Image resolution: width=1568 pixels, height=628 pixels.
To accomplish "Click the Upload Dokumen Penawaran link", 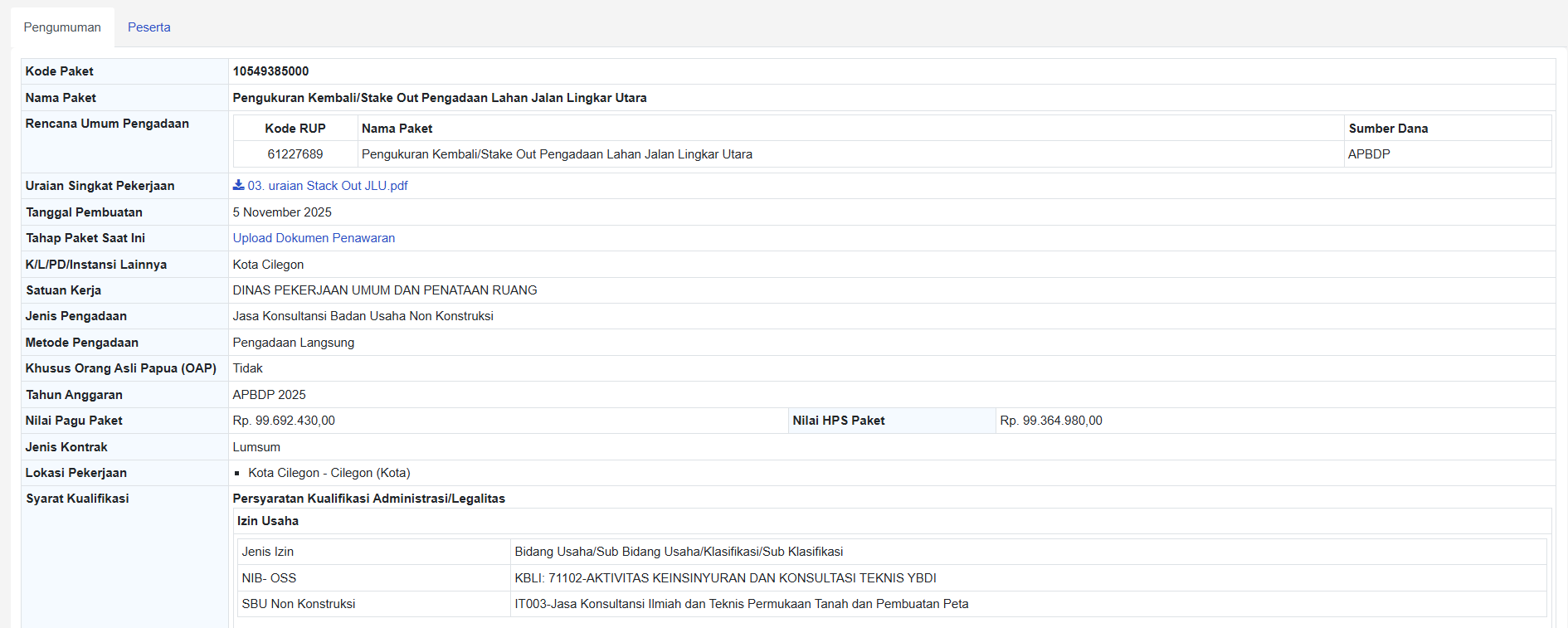I will pyautogui.click(x=314, y=238).
